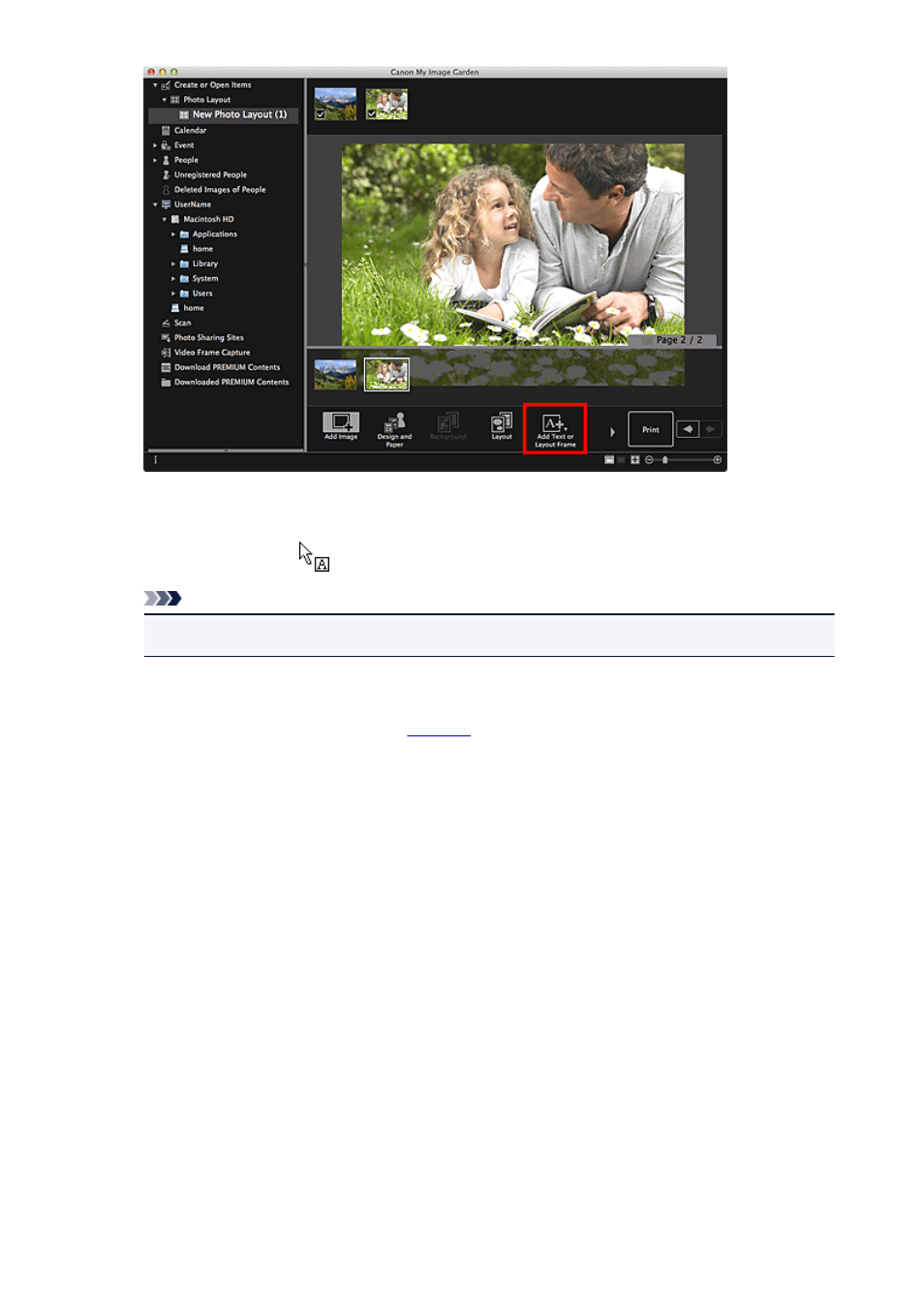The height and width of the screenshot is (1308, 924).
Task: Go to the previous page arrow
Action: click(688, 429)
